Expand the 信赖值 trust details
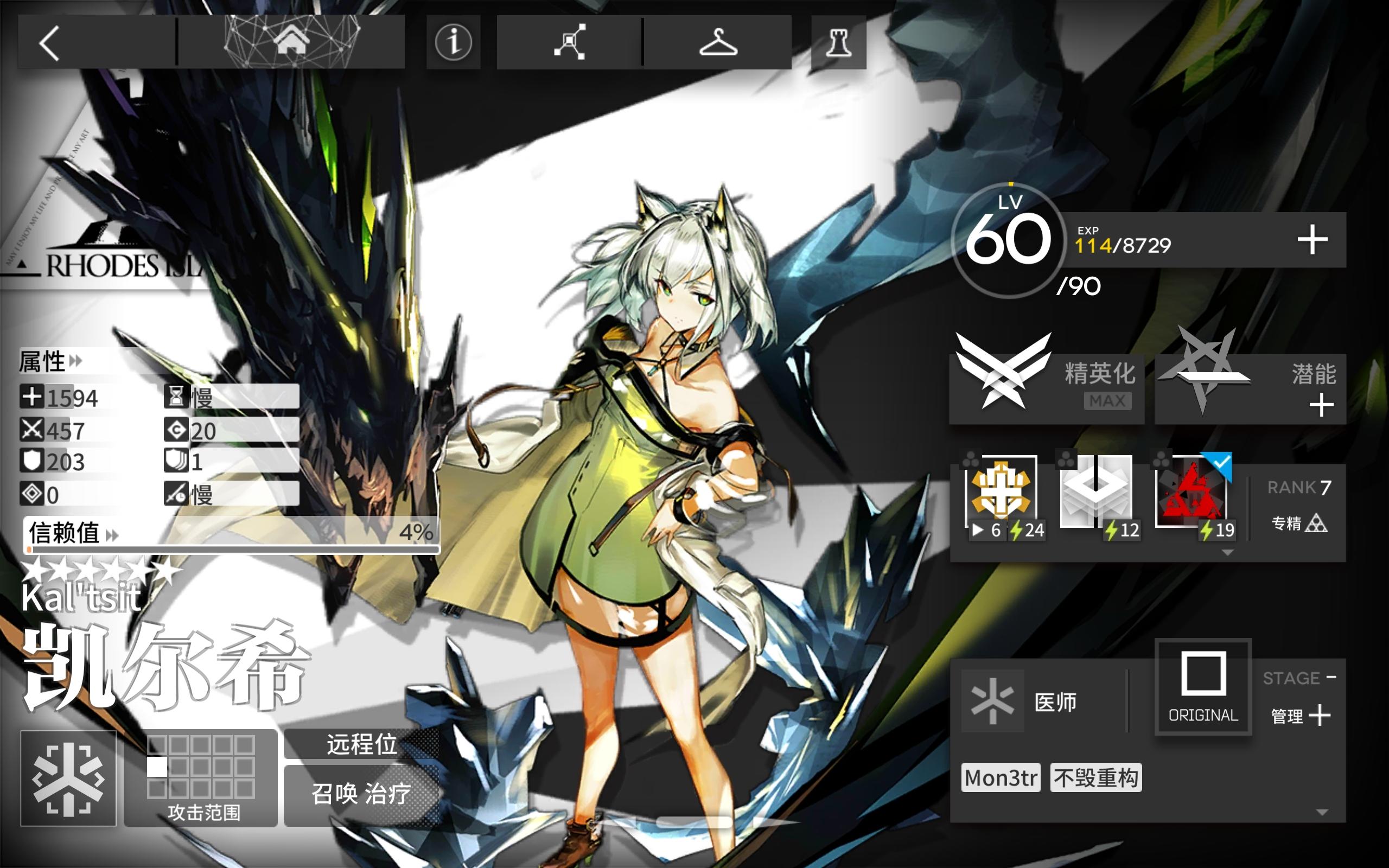The image size is (1389, 868). [x=73, y=533]
